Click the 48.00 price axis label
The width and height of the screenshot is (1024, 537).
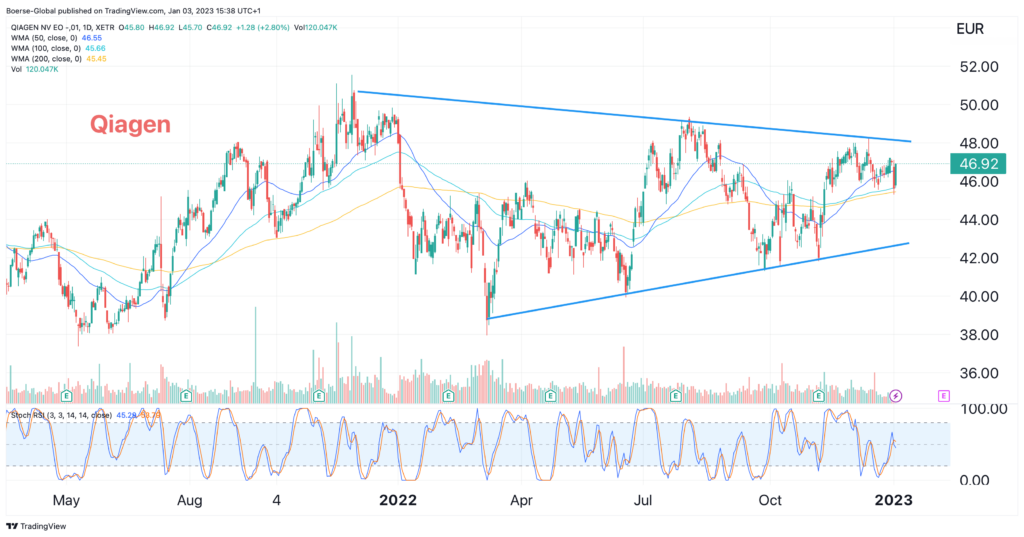(978, 143)
